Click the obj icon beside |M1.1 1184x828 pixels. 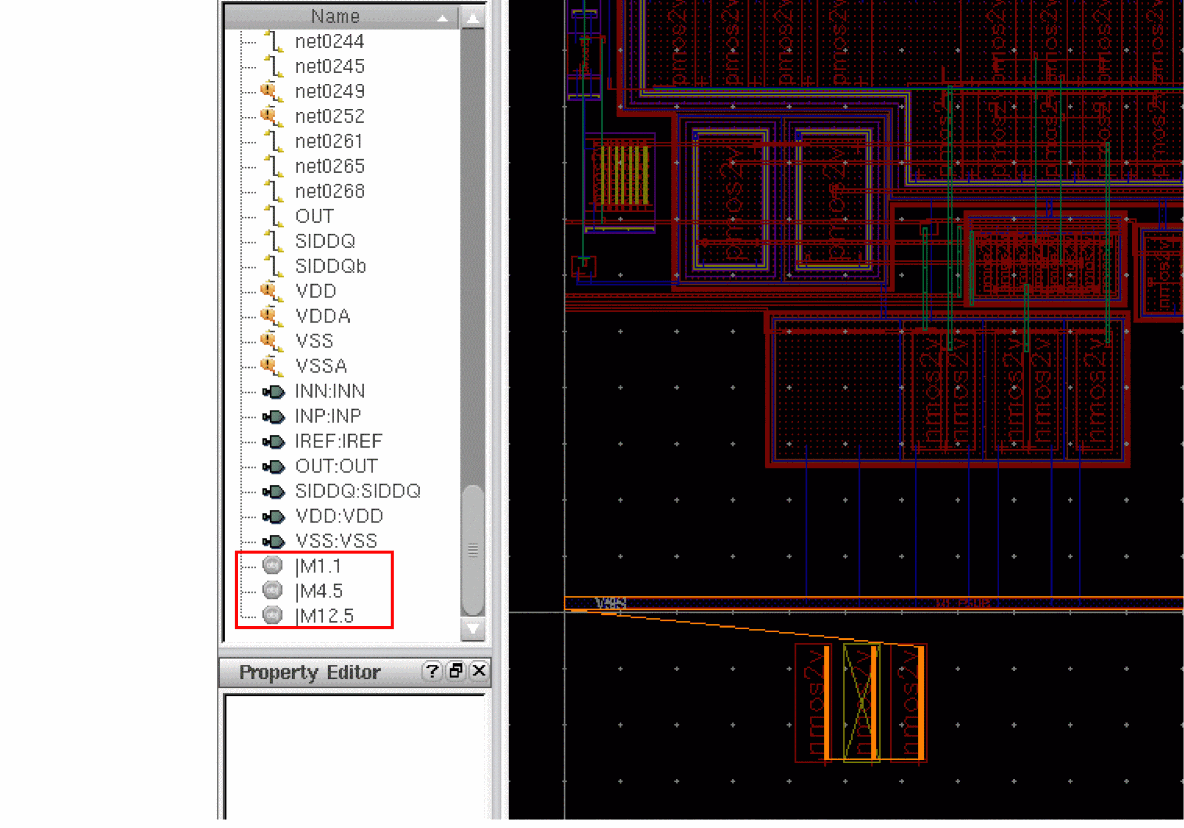272,566
